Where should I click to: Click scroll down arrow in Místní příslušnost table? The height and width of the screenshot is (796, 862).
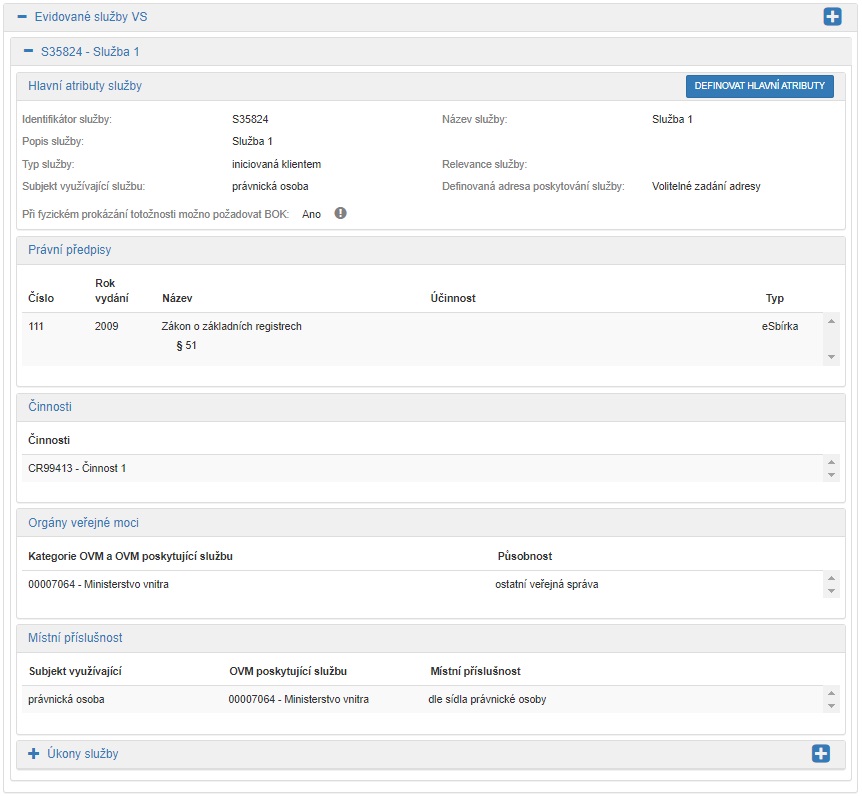click(830, 707)
